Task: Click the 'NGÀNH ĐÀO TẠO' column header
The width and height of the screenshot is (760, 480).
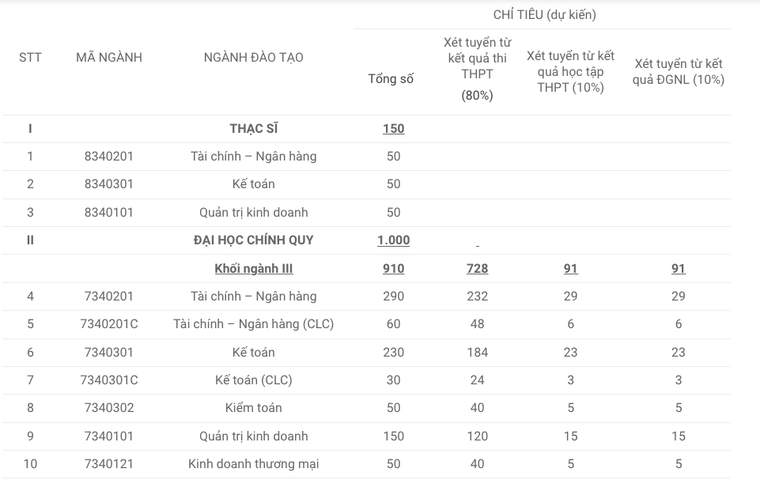Action: pos(253,57)
